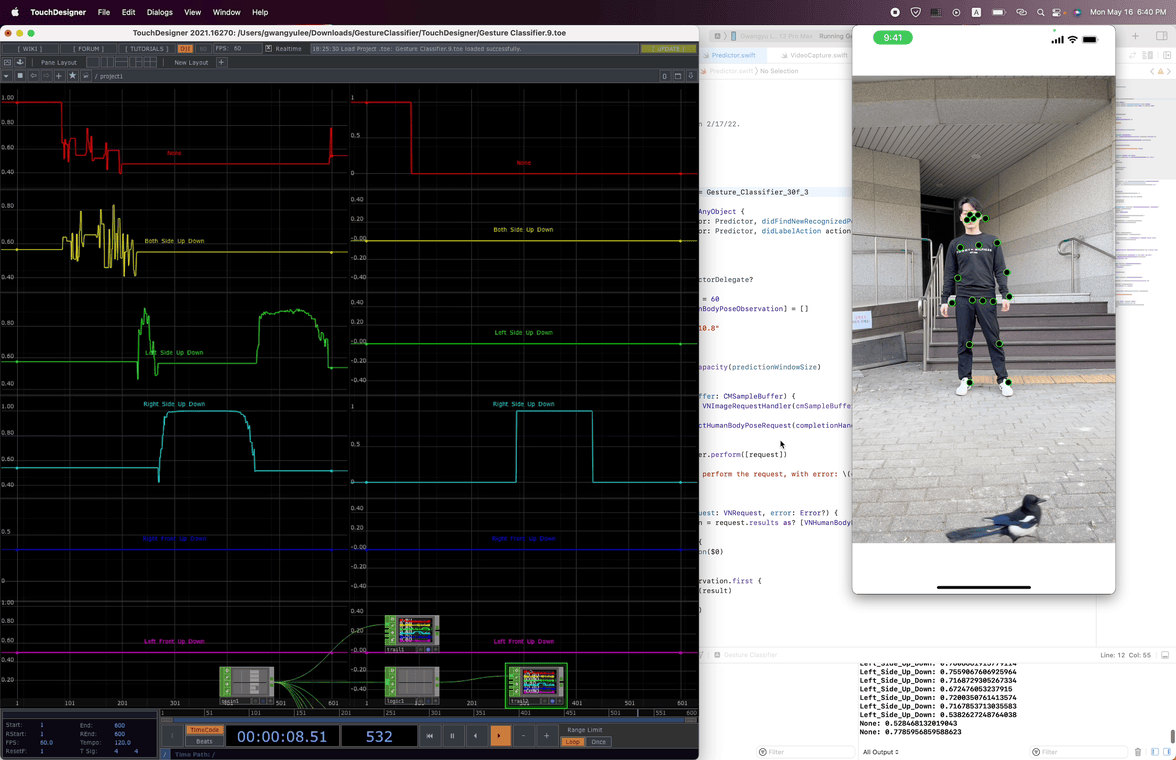The height and width of the screenshot is (760, 1176).
Task: Click the yellow UPDATE button
Action: pyautogui.click(x=668, y=49)
